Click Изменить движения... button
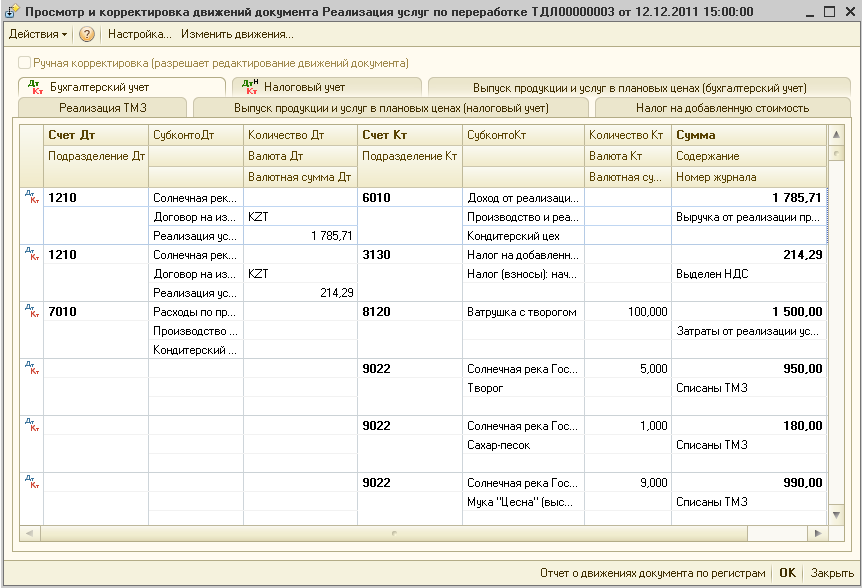Image resolution: width=862 pixels, height=588 pixels. click(237, 34)
